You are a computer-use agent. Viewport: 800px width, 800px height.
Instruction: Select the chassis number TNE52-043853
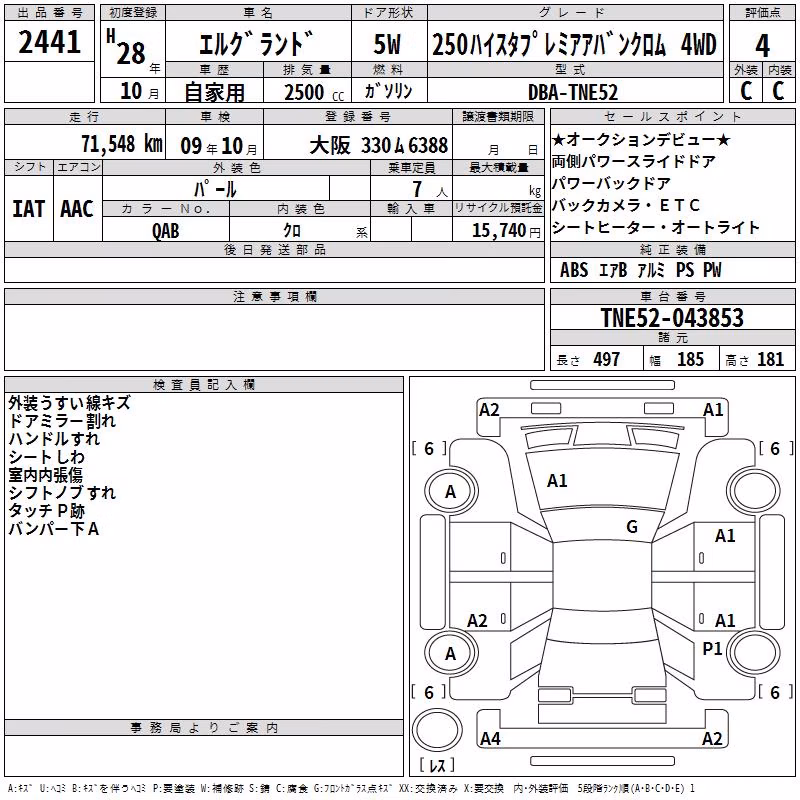click(672, 317)
